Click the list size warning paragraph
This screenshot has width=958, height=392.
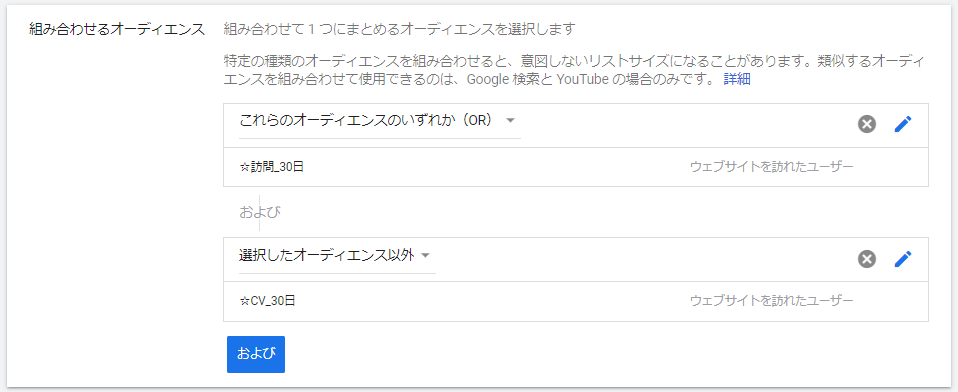click(573, 70)
